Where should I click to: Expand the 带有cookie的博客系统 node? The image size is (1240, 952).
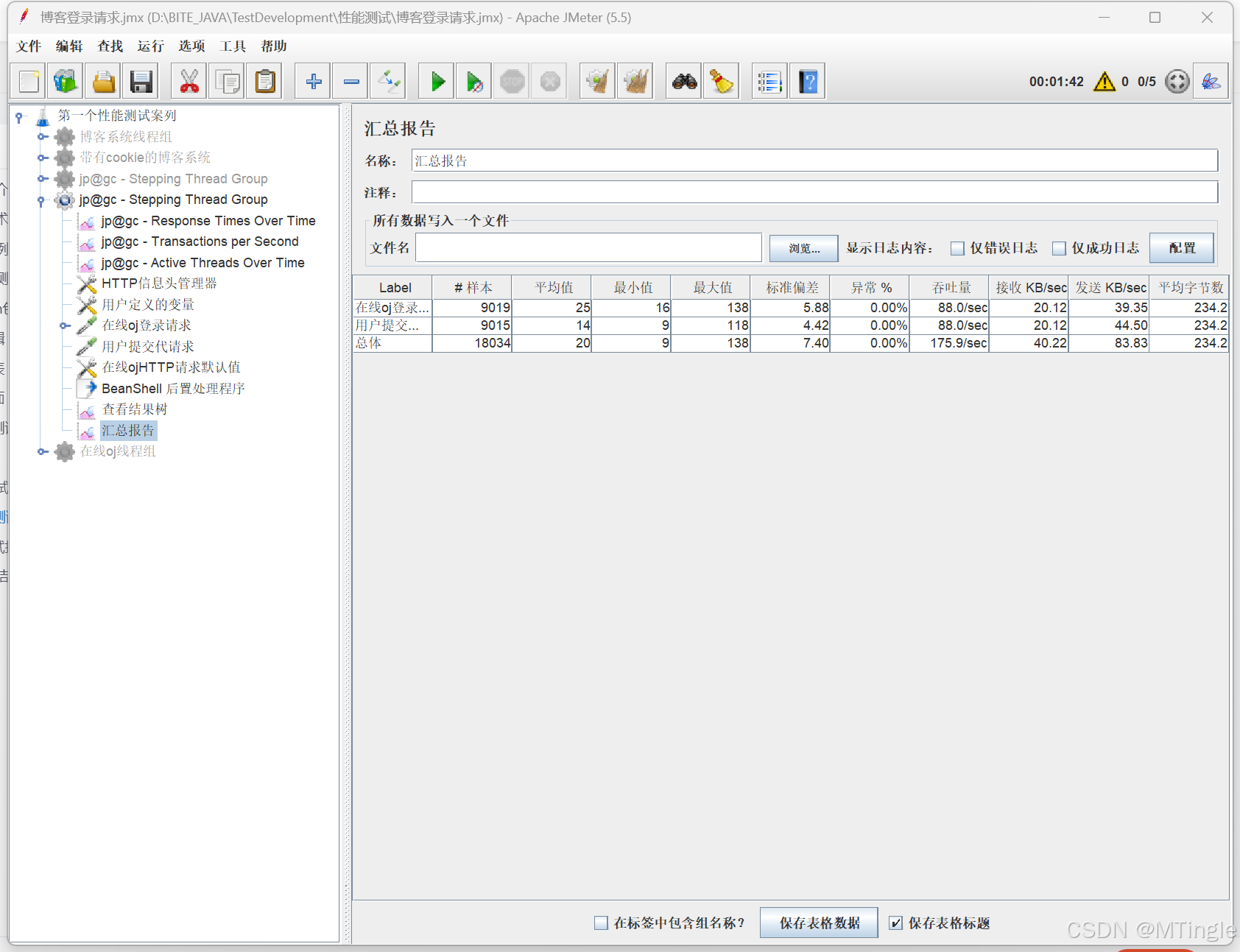pos(43,158)
